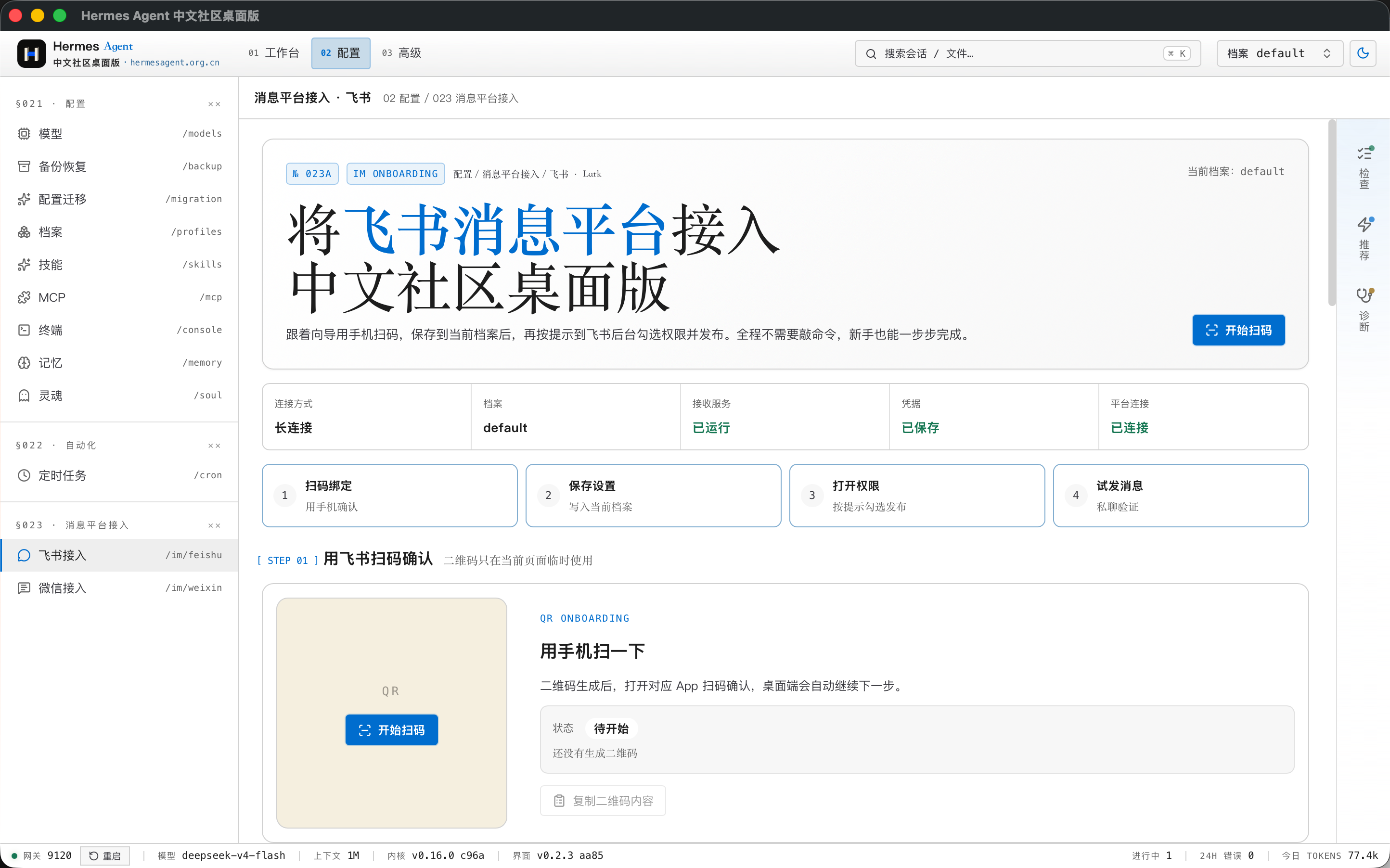Click 当前档案: default label

click(x=1236, y=172)
